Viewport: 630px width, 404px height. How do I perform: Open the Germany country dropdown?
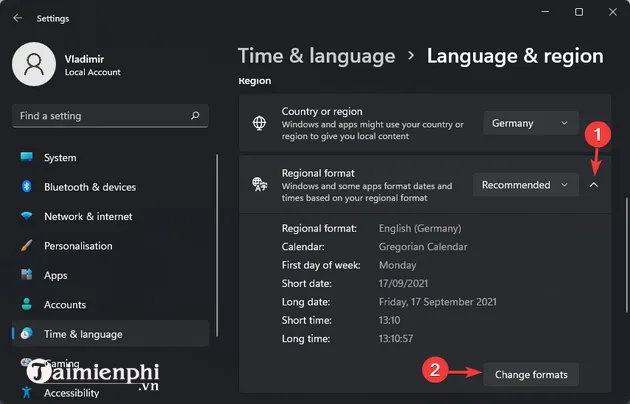pyautogui.click(x=530, y=124)
